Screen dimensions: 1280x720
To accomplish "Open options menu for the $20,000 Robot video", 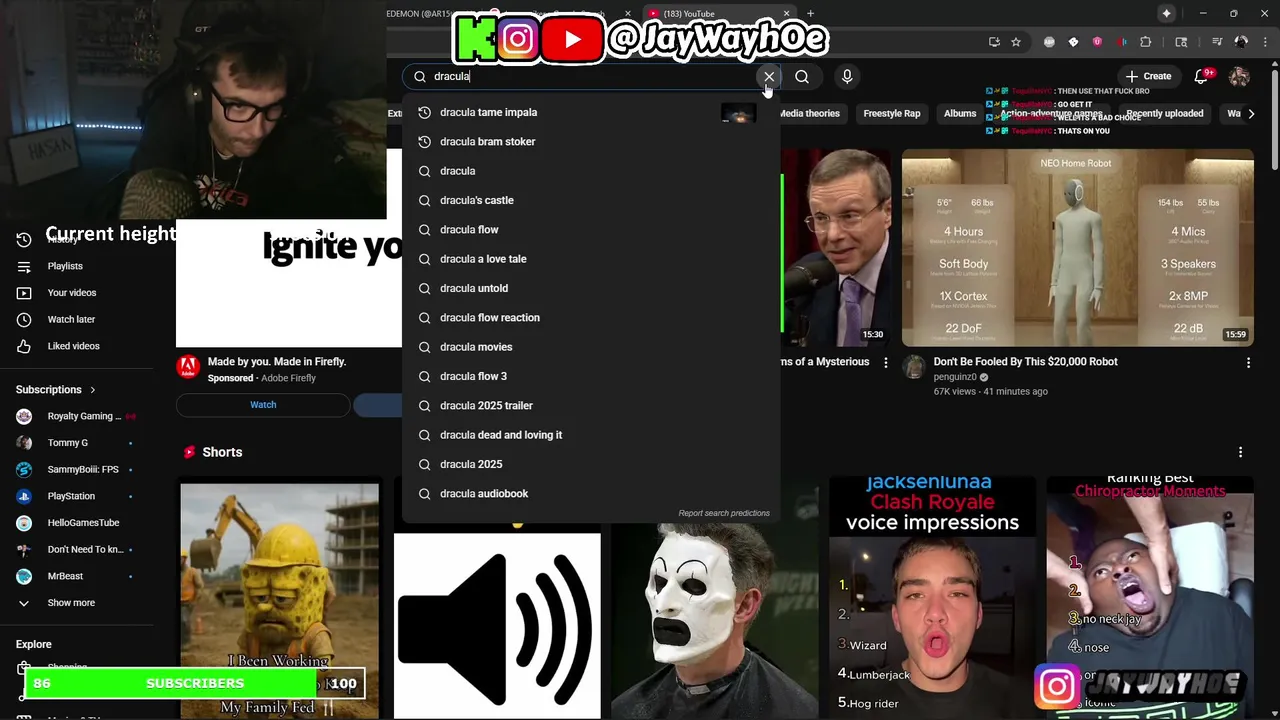I will 1248,363.
